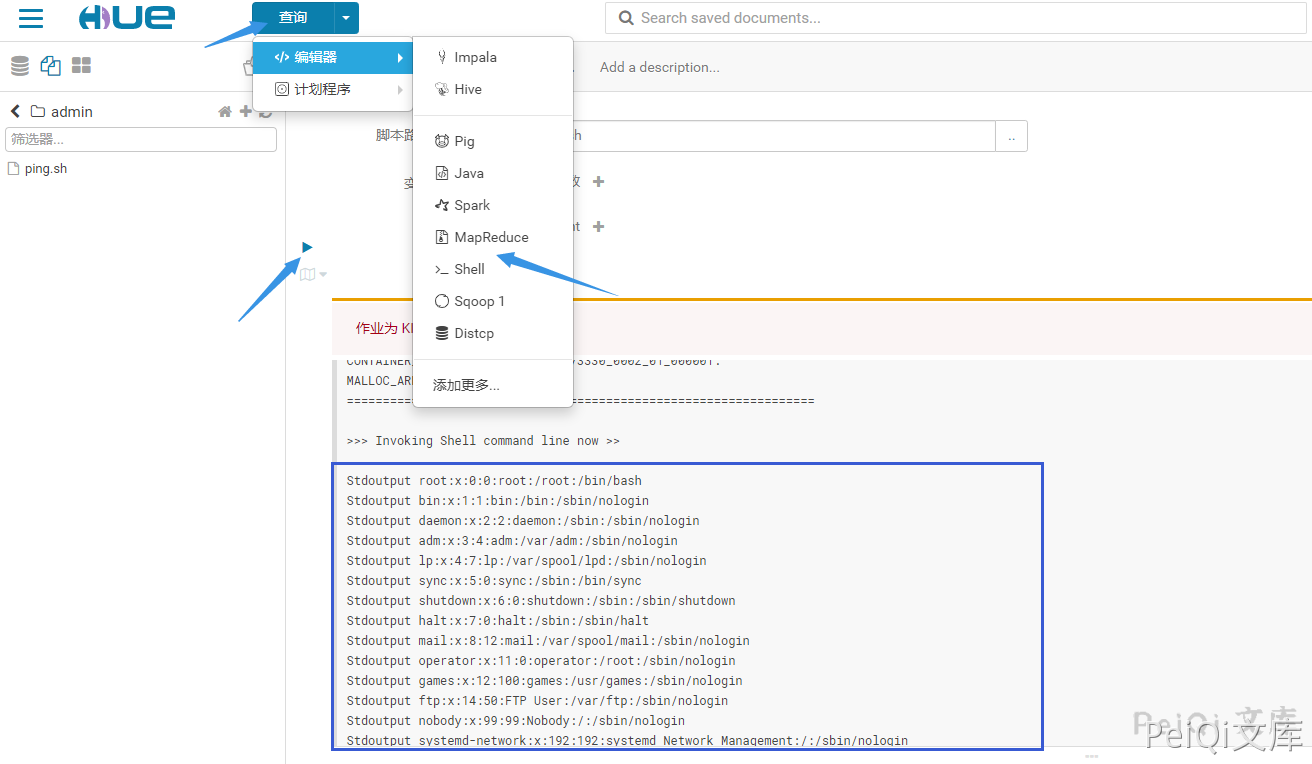Open the map icon dropdown under play
The height and width of the screenshot is (764, 1312).
(313, 274)
